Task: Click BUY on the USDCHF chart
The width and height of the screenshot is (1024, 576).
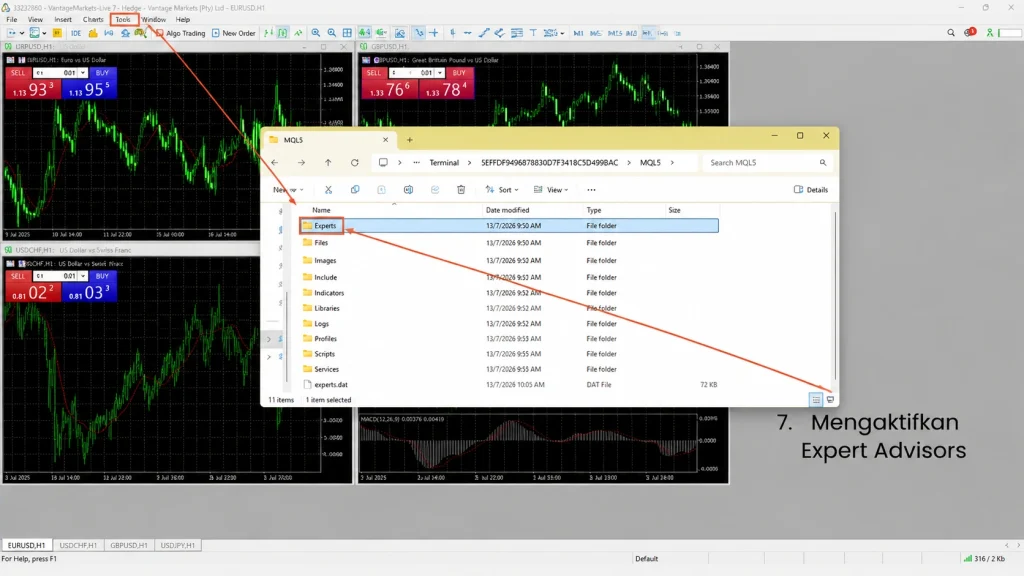Action: [x=102, y=276]
